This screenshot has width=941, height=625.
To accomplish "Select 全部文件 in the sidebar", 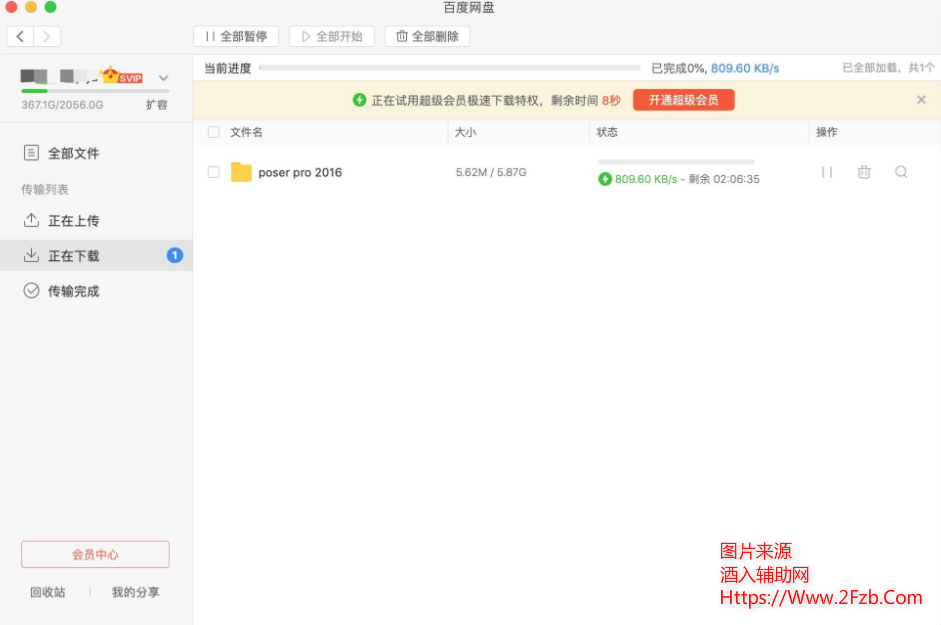I will point(73,153).
